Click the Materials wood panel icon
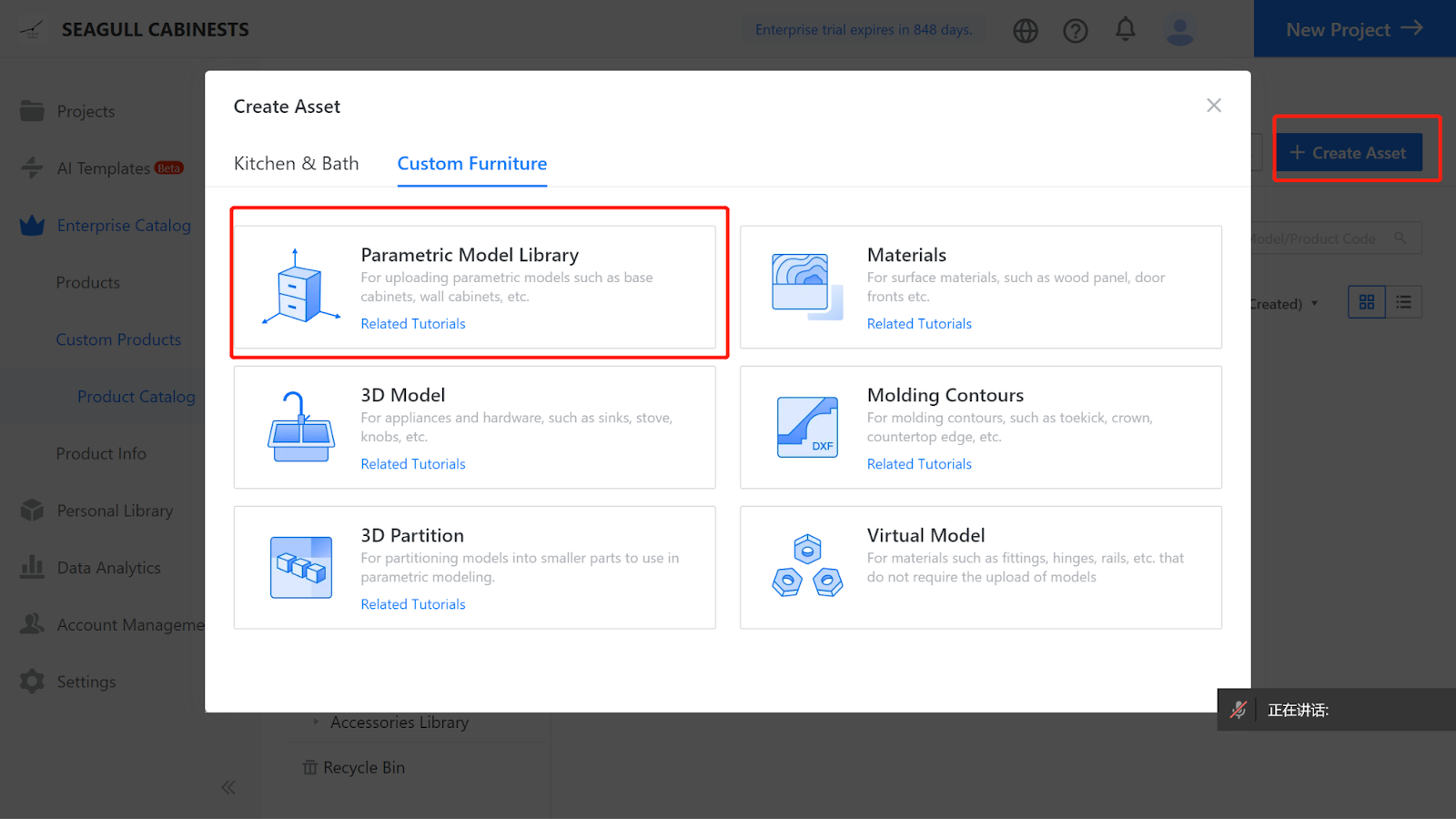Viewport: 1456px width, 819px height. tap(806, 287)
